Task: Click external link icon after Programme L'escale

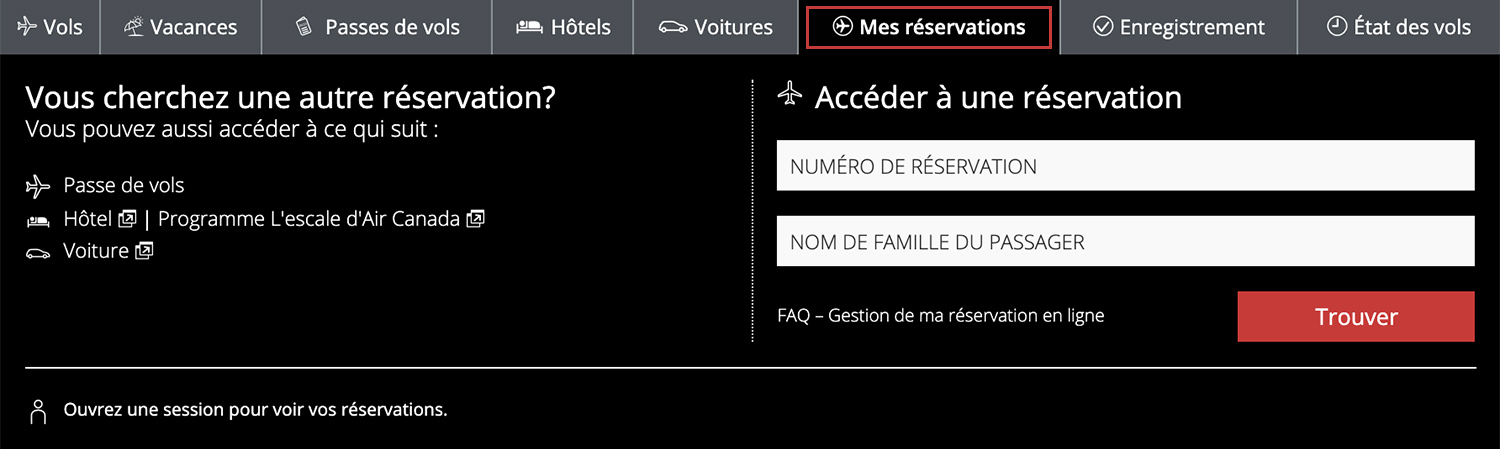Action: (475, 218)
